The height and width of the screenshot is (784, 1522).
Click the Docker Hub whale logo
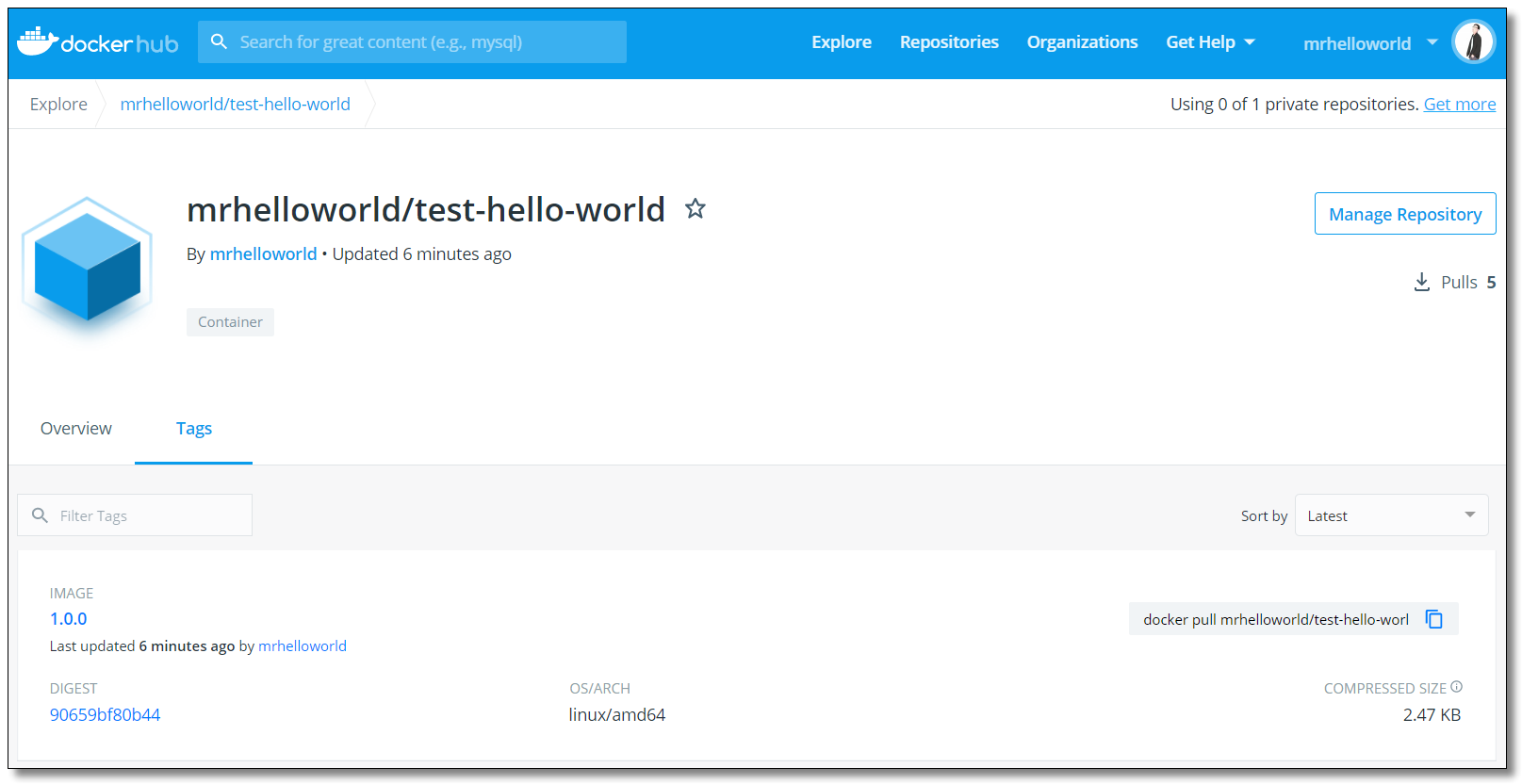(x=98, y=42)
